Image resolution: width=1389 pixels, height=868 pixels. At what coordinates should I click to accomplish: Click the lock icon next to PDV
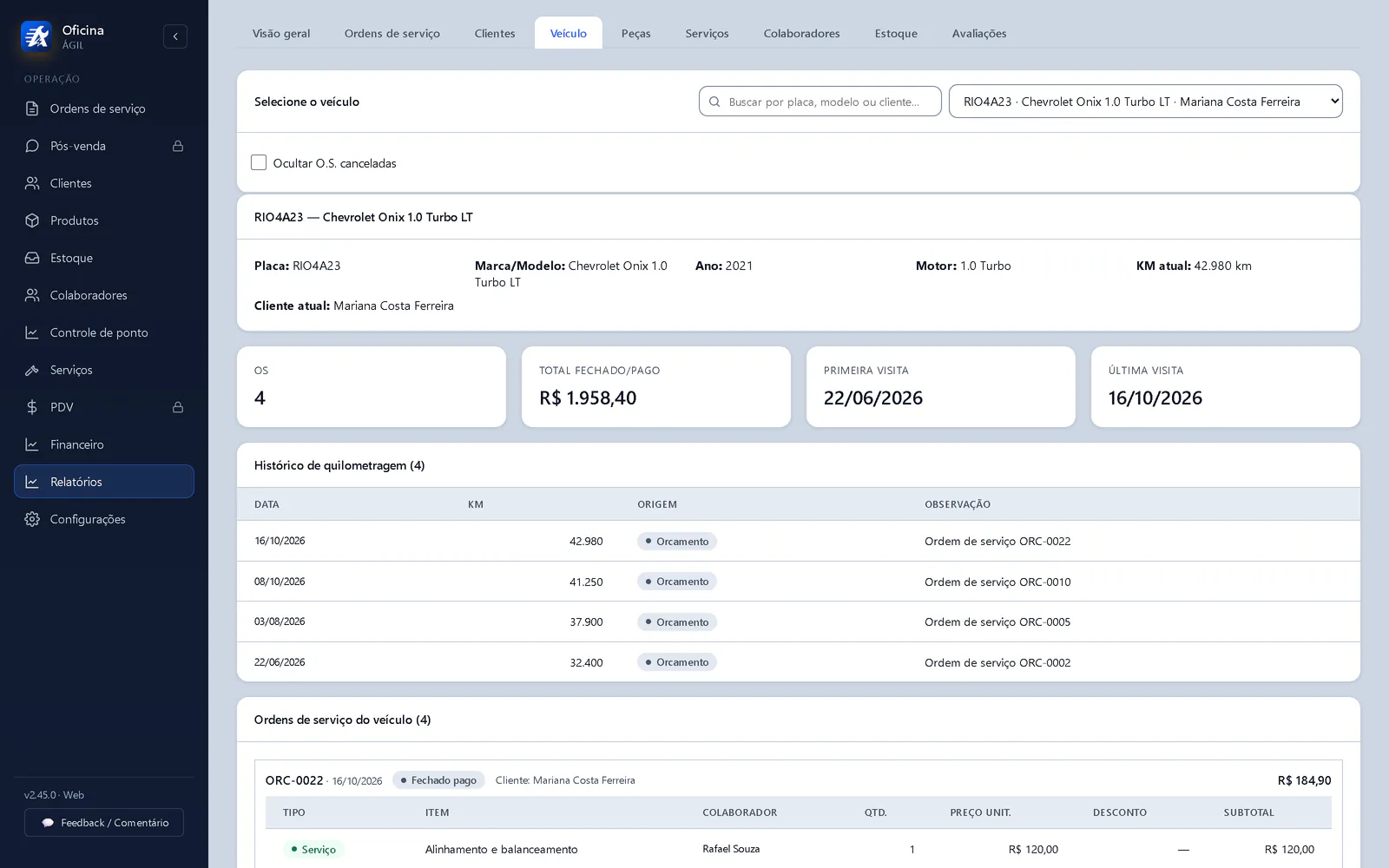pos(178,407)
